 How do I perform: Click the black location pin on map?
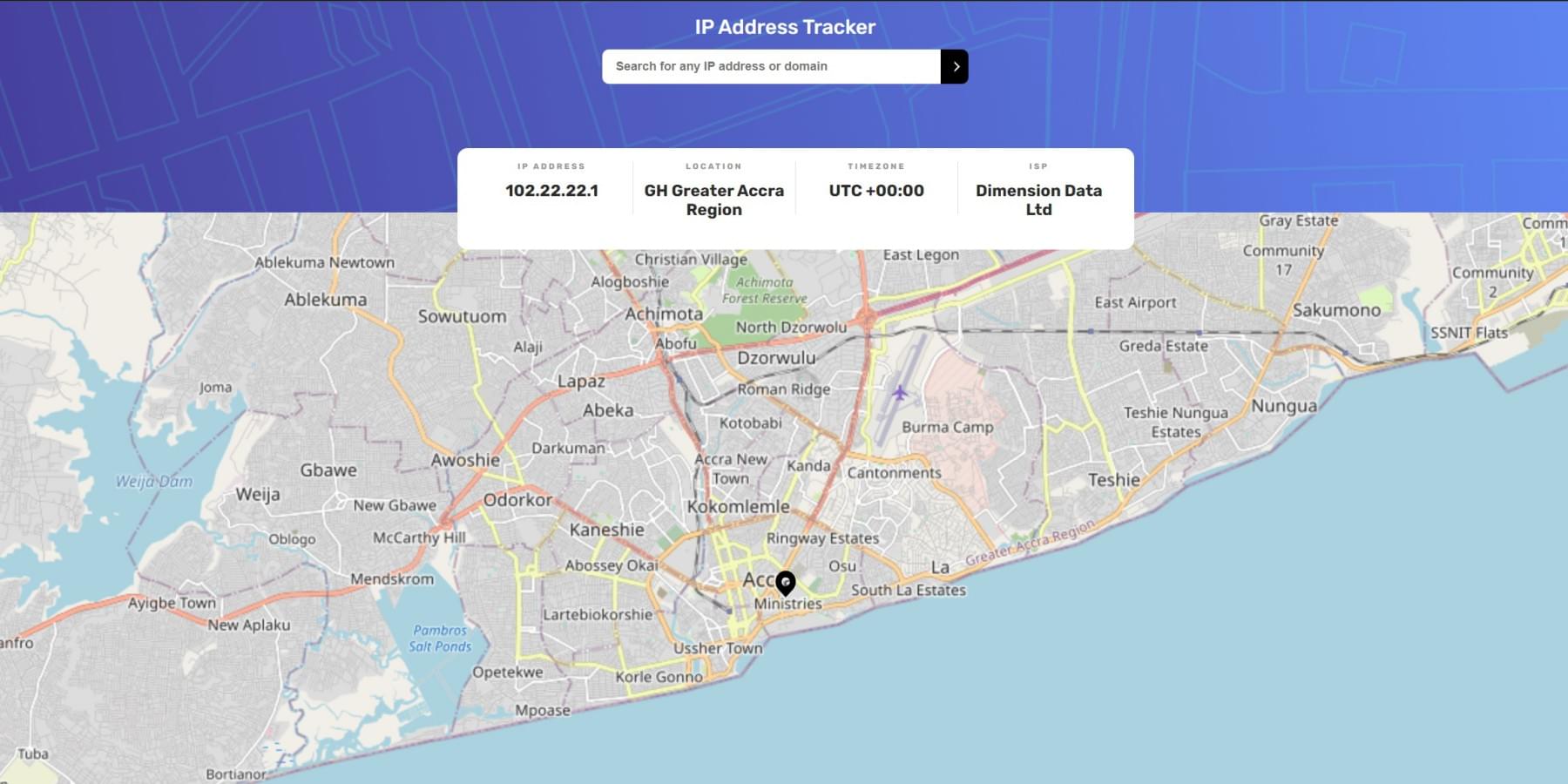click(785, 583)
